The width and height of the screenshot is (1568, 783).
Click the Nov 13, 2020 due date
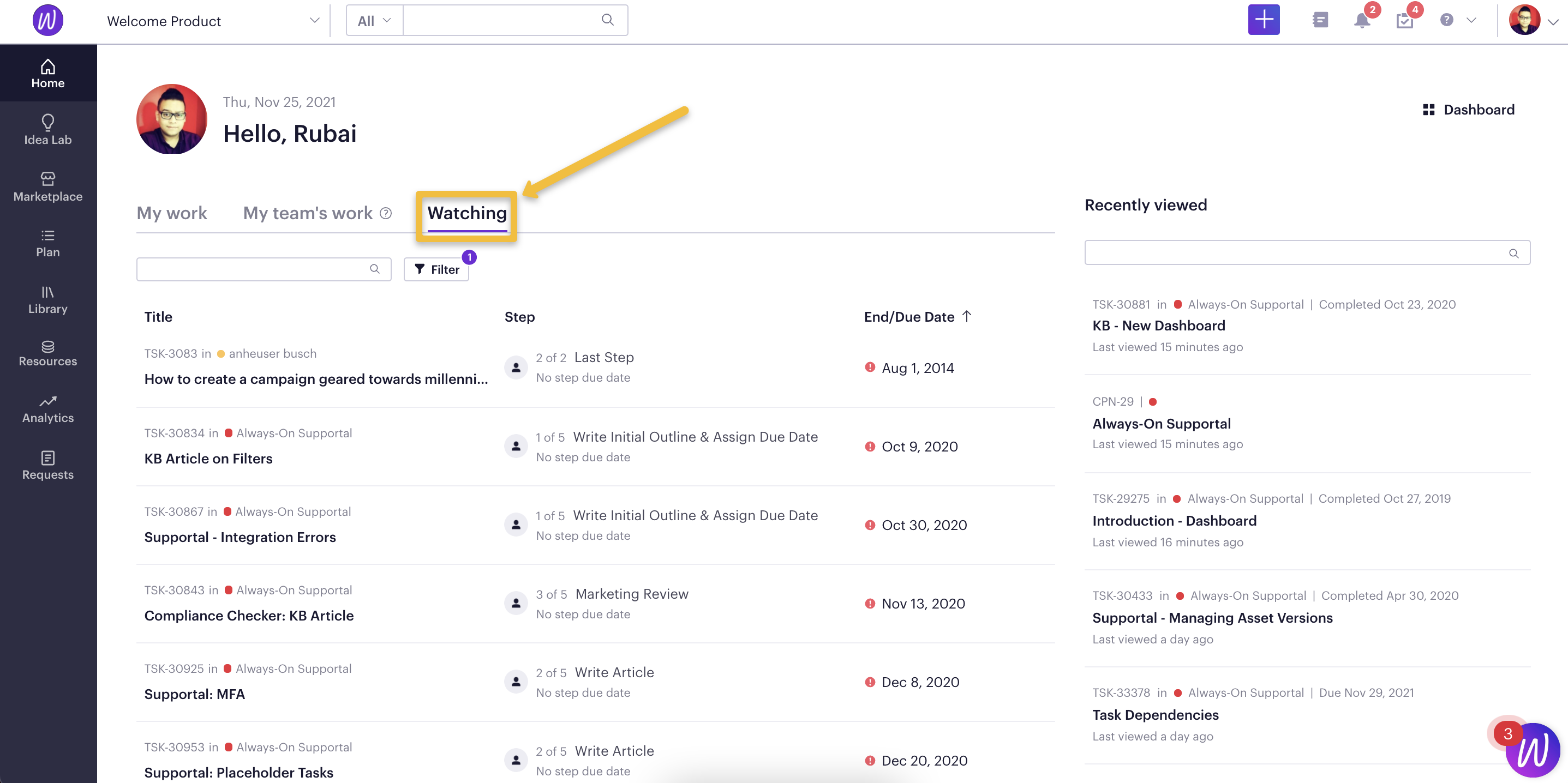[923, 604]
